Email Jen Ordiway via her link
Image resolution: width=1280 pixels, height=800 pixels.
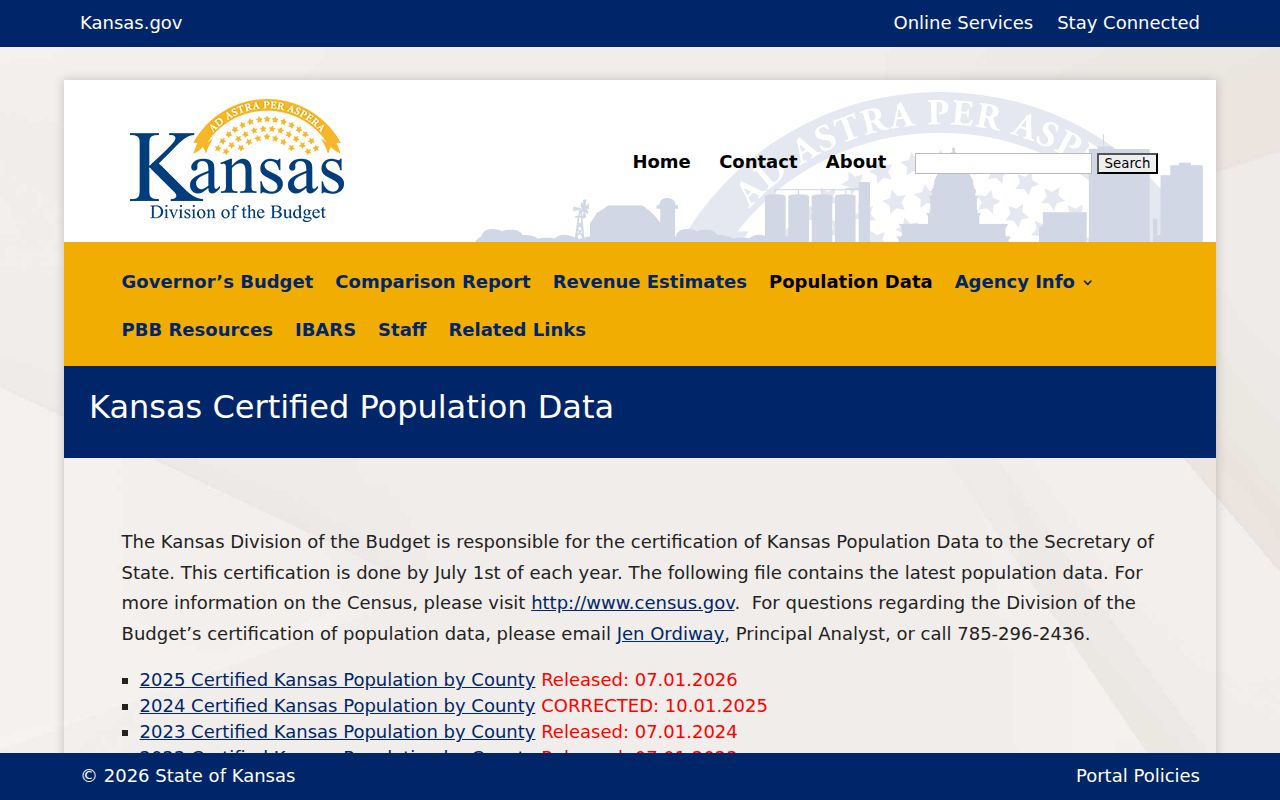tap(670, 634)
